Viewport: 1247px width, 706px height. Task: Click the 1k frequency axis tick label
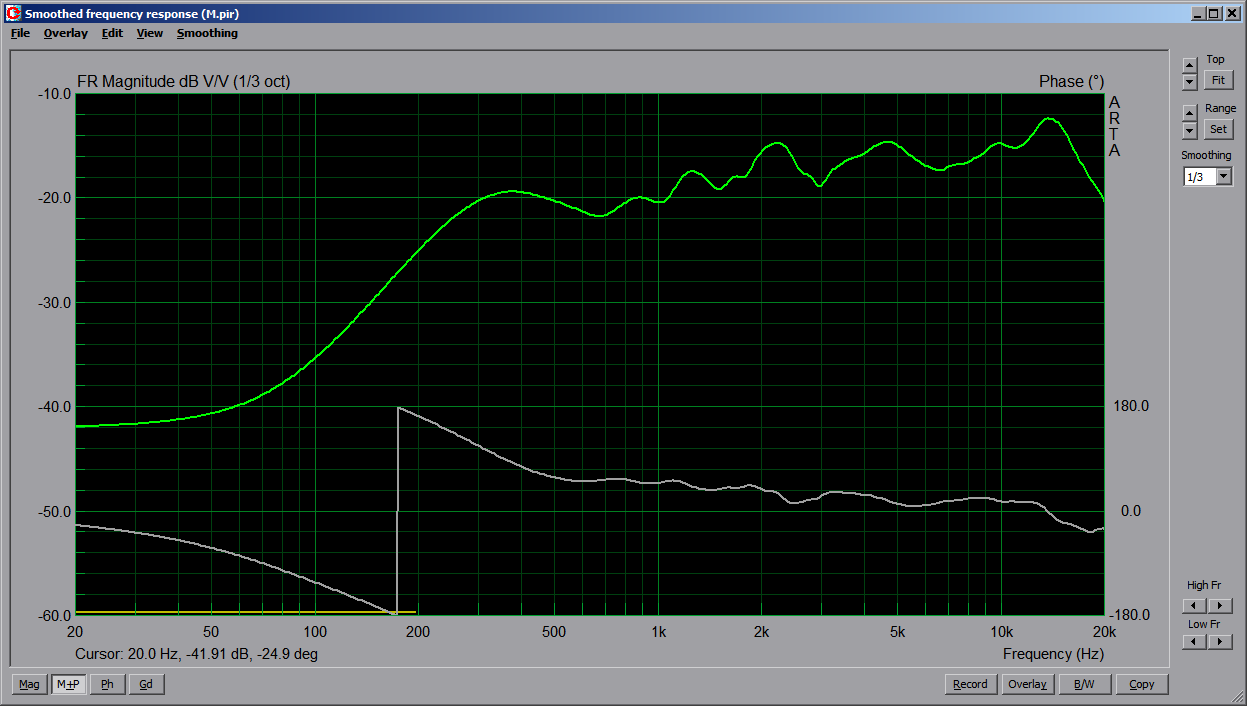tap(658, 632)
